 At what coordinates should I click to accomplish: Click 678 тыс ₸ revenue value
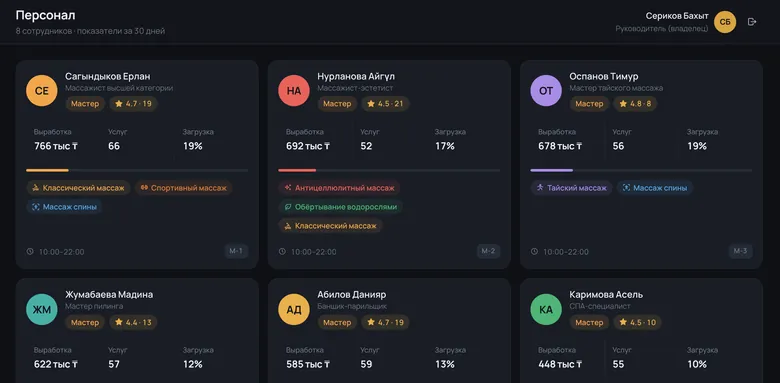(x=560, y=146)
